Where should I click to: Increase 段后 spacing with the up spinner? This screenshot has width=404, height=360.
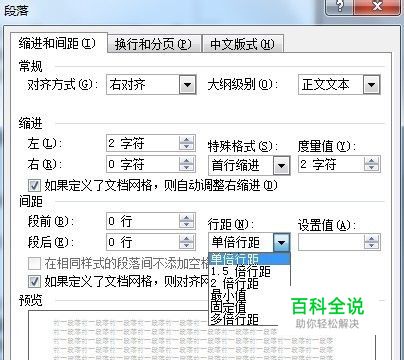point(187,238)
